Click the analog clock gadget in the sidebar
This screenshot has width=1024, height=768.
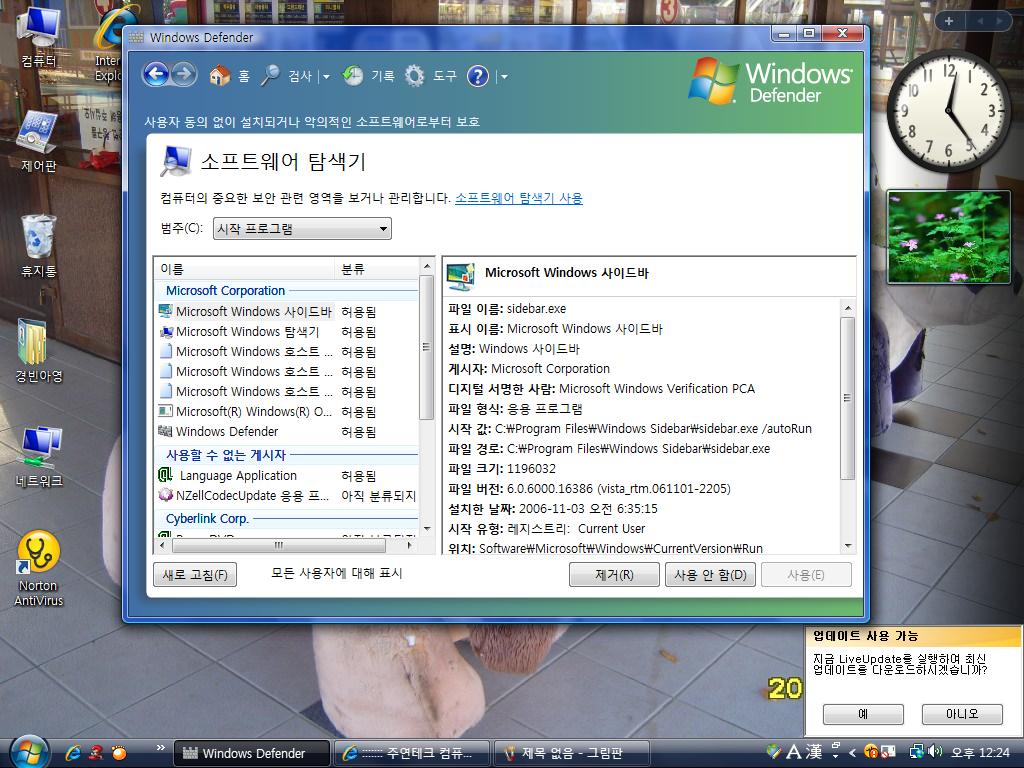coord(949,110)
